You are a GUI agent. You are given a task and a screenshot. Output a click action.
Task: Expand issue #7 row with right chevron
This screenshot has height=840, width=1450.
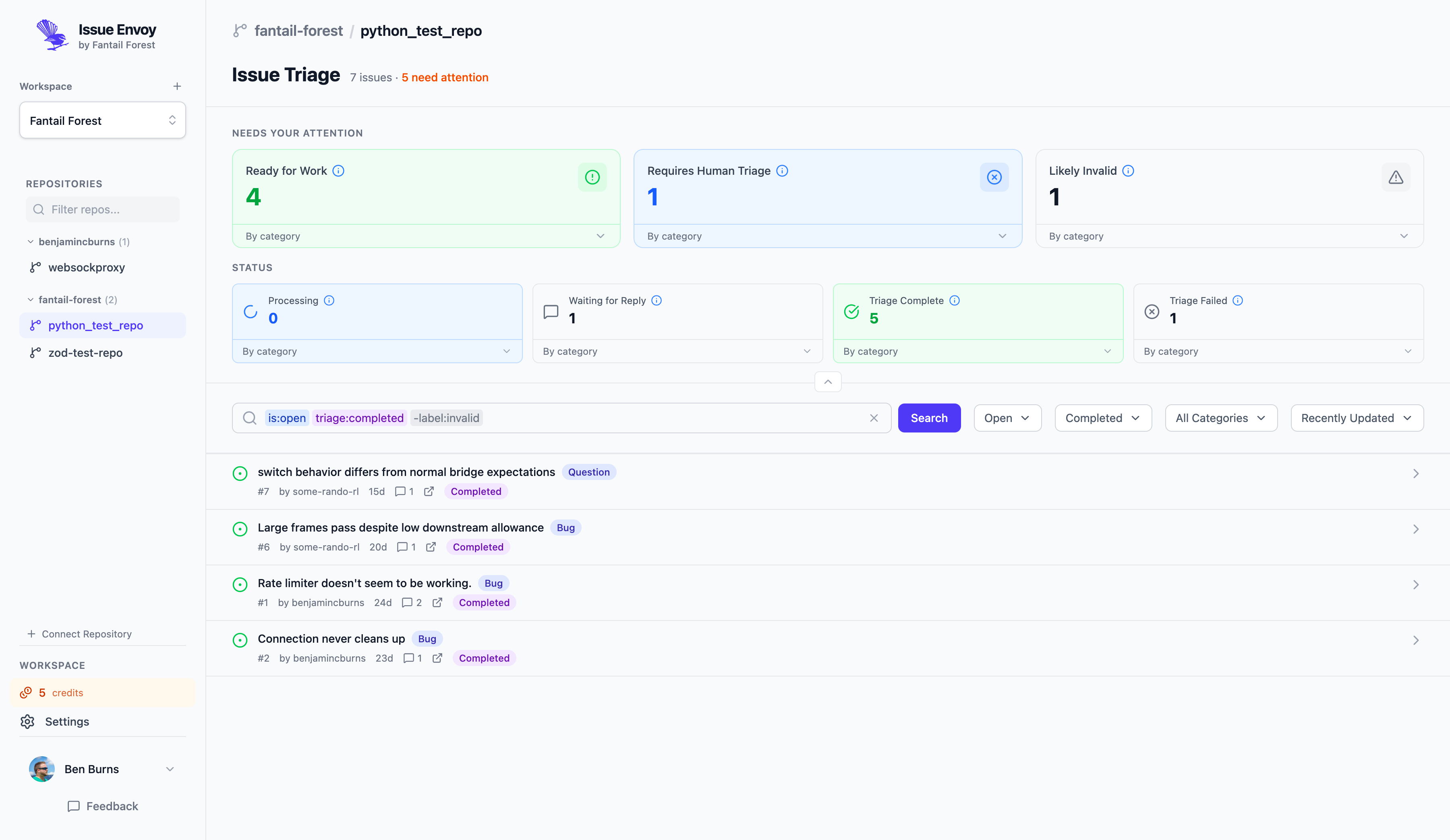click(1415, 474)
